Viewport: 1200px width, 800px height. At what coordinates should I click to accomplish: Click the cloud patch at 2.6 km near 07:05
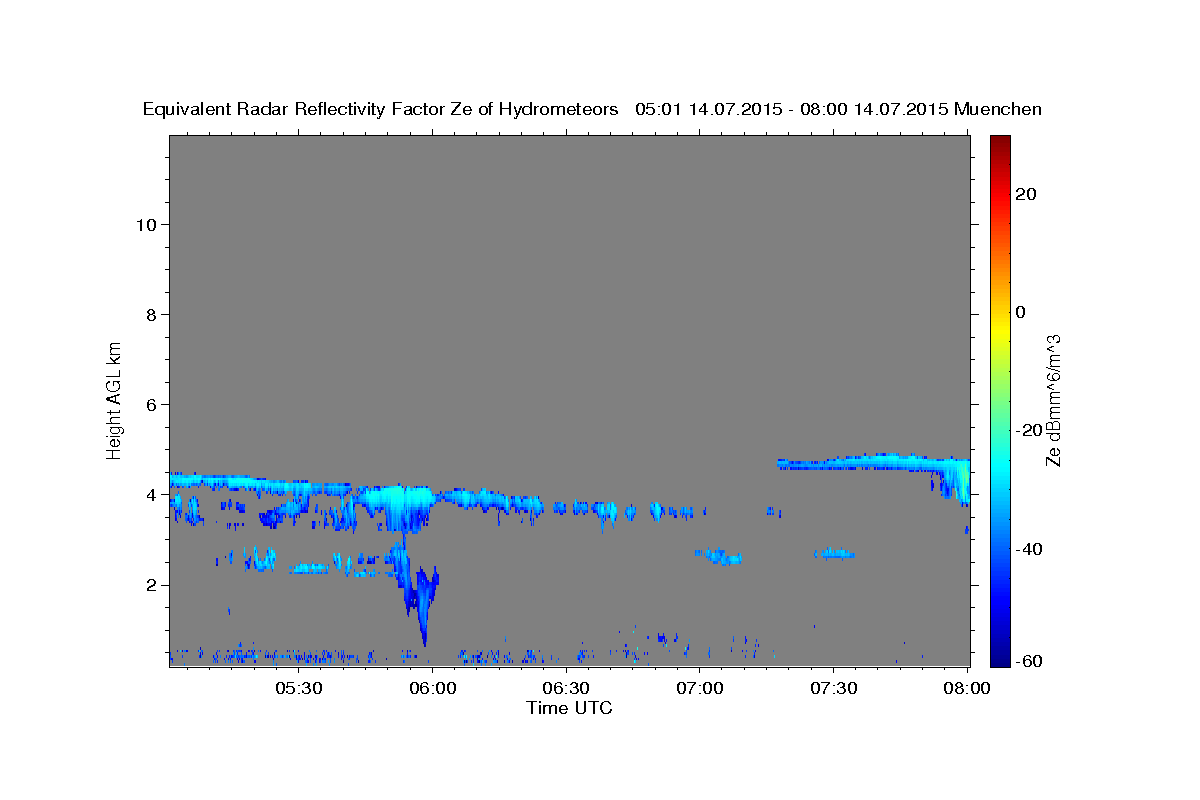pyautogui.click(x=719, y=556)
